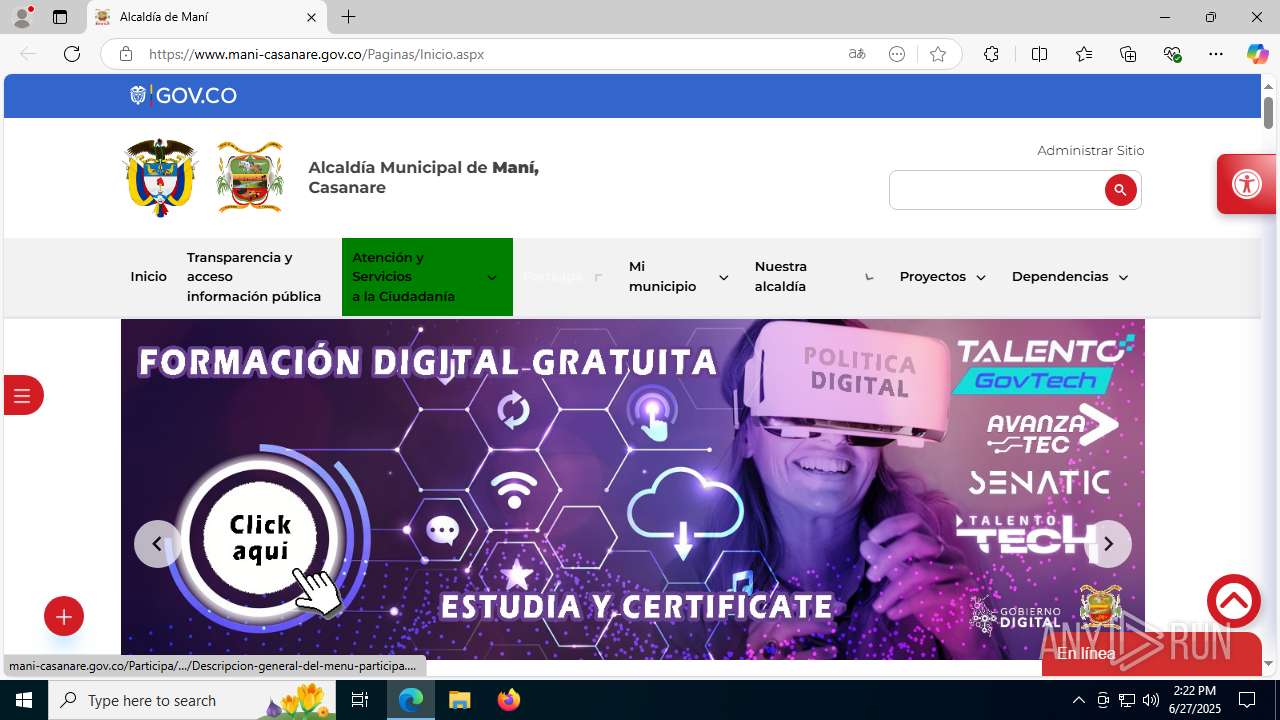This screenshot has width=1280, height=720.
Task: Close the Alcaldía de Maní tab
Action: (311, 17)
